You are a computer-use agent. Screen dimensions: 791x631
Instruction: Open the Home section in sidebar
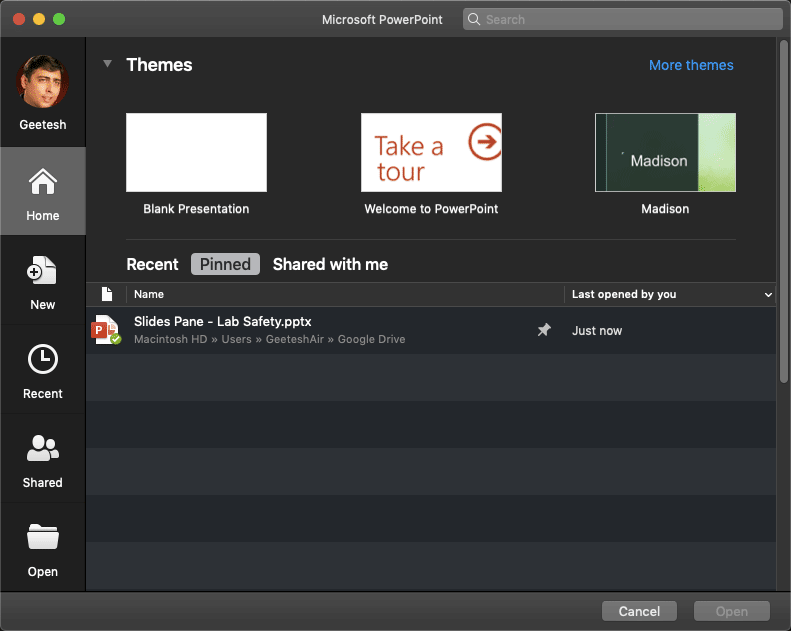click(43, 191)
